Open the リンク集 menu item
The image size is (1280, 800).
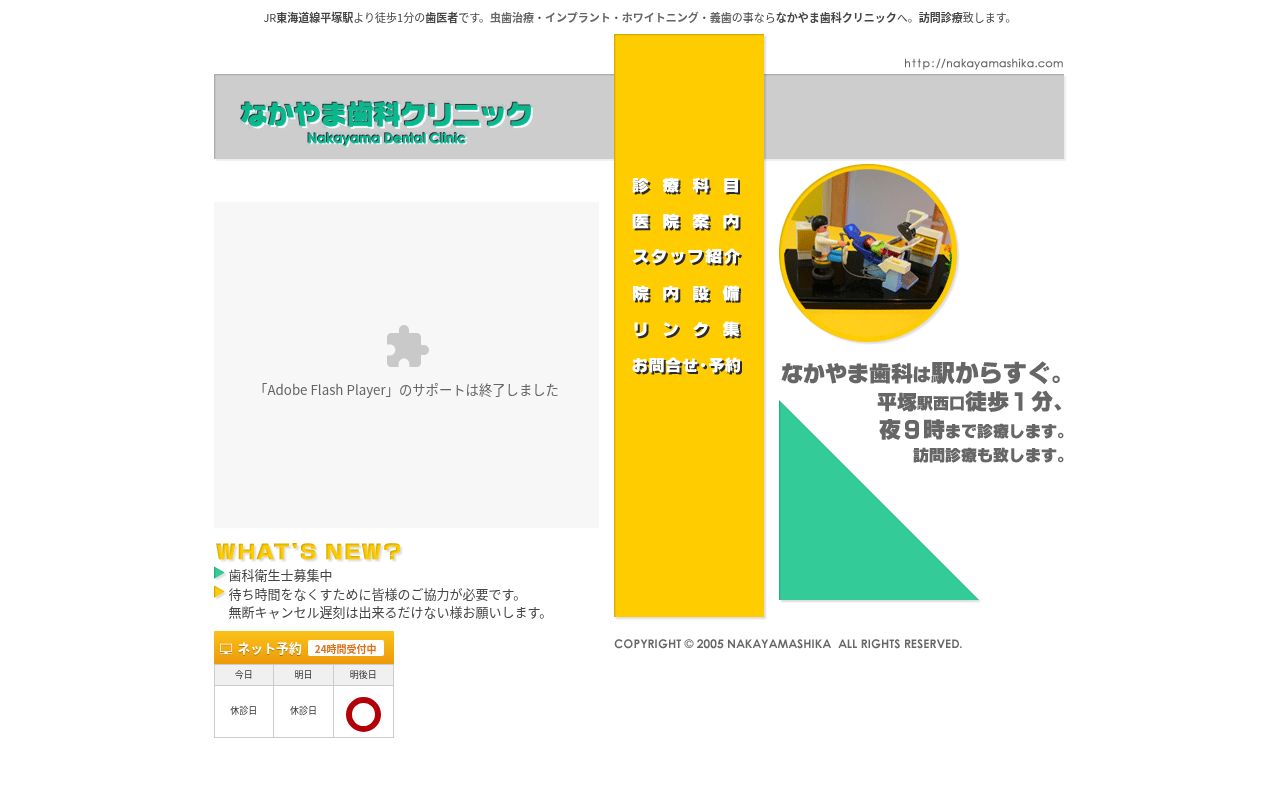687,330
